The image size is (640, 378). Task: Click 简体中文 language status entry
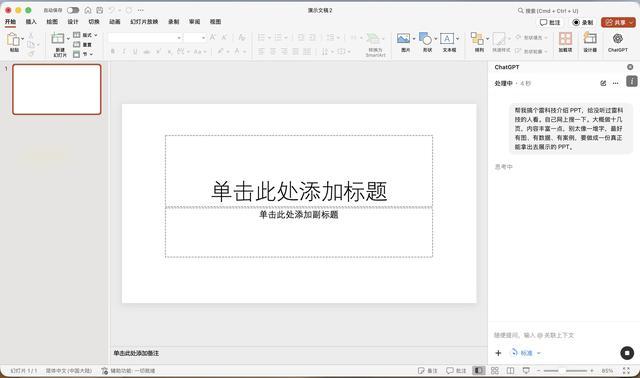pyautogui.click(x=69, y=371)
